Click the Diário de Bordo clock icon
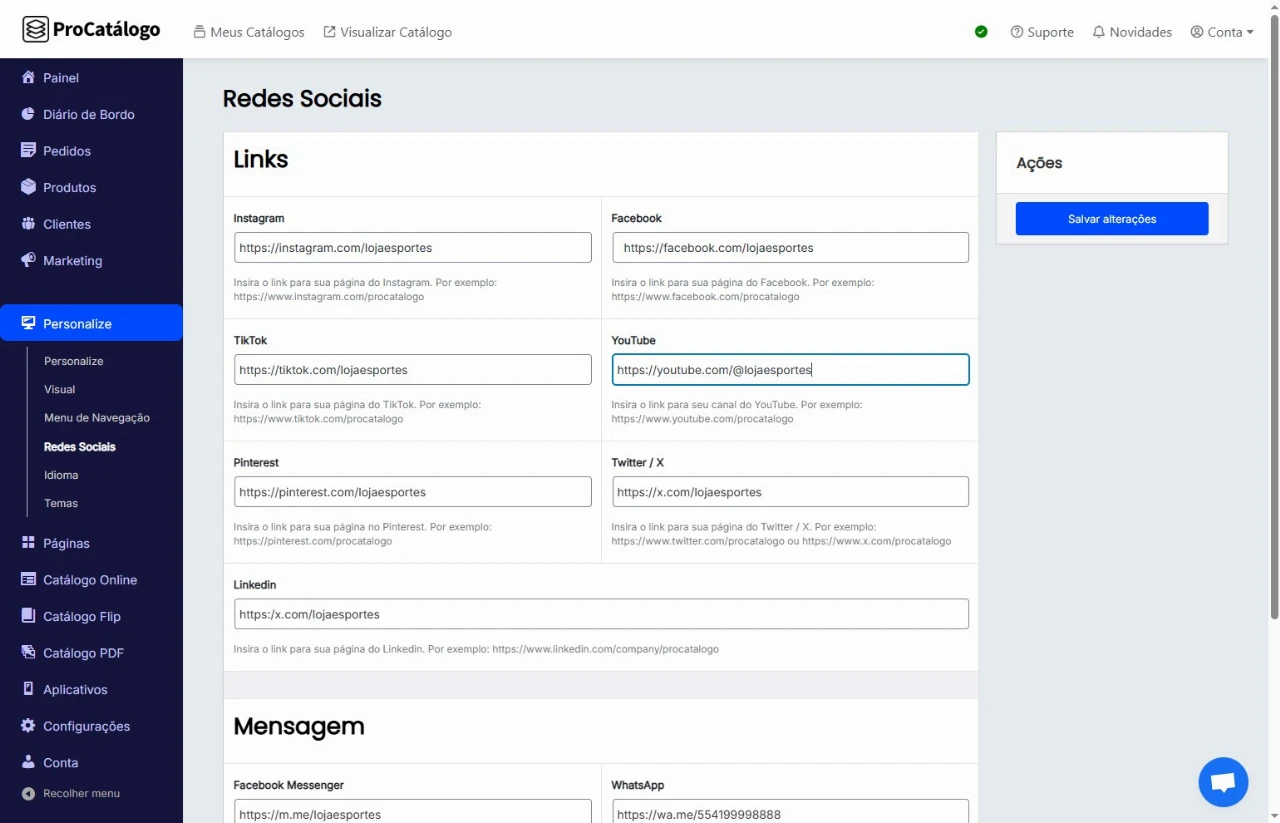1280x823 pixels. 28,114
